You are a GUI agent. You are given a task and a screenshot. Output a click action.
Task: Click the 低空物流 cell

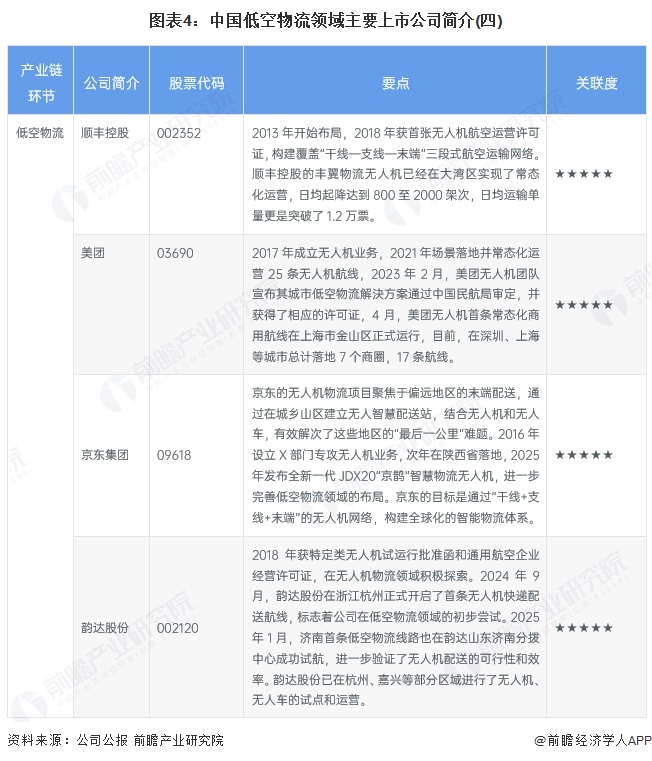coord(40,133)
